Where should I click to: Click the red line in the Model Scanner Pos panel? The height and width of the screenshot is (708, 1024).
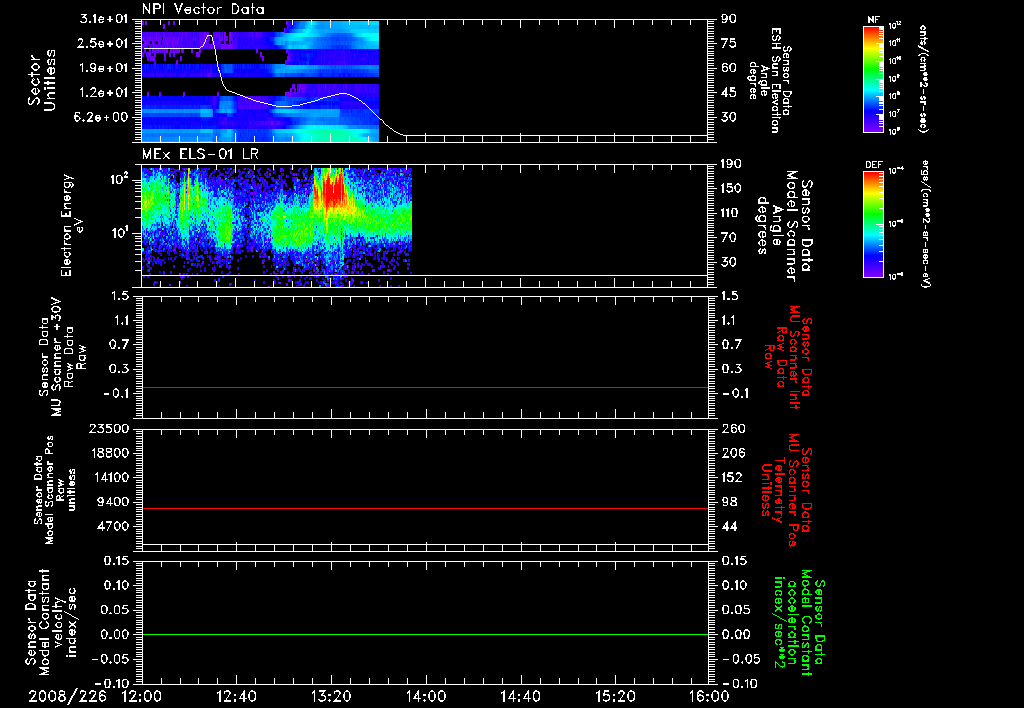[x=424, y=508]
